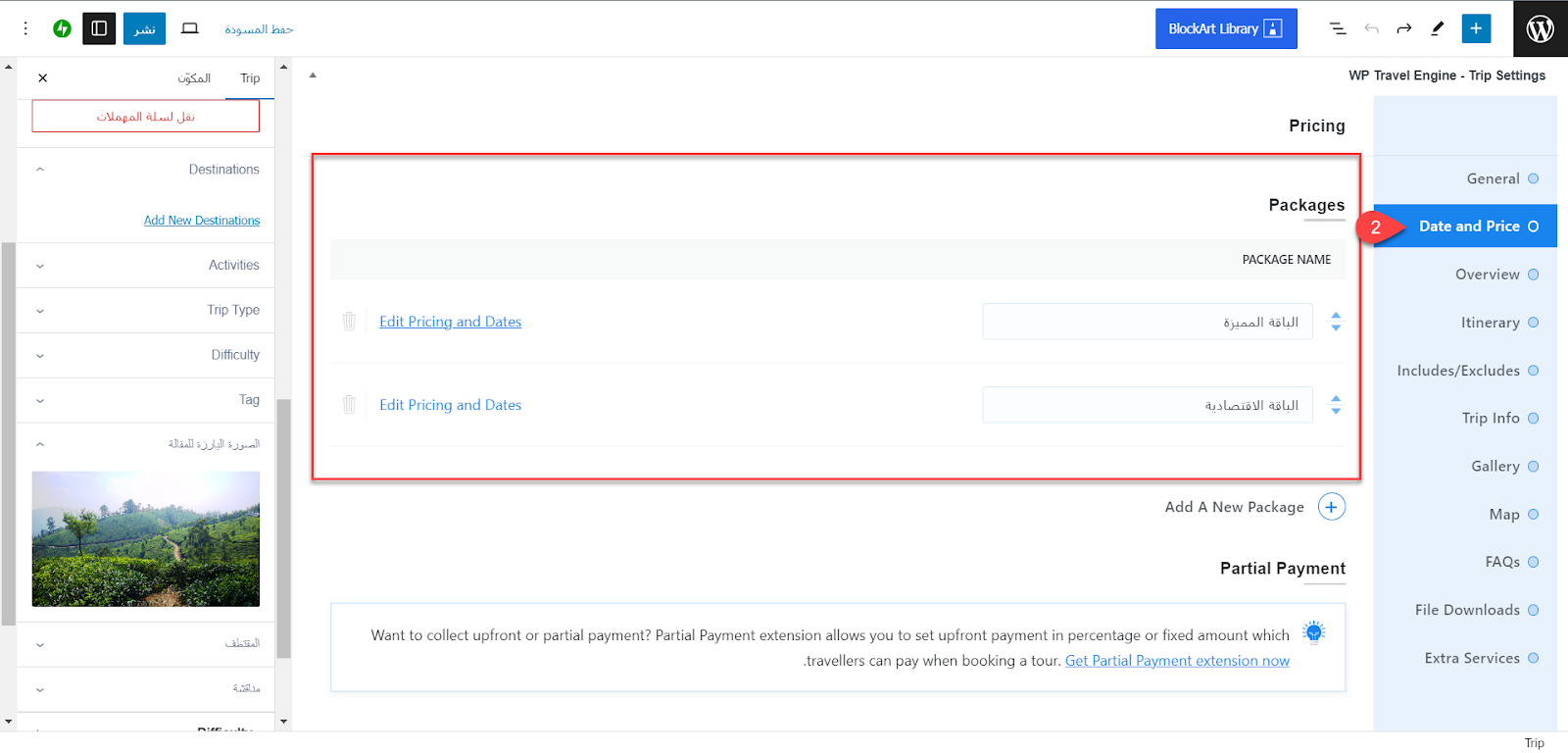Click the featured tea plantation image thumbnail

[146, 538]
